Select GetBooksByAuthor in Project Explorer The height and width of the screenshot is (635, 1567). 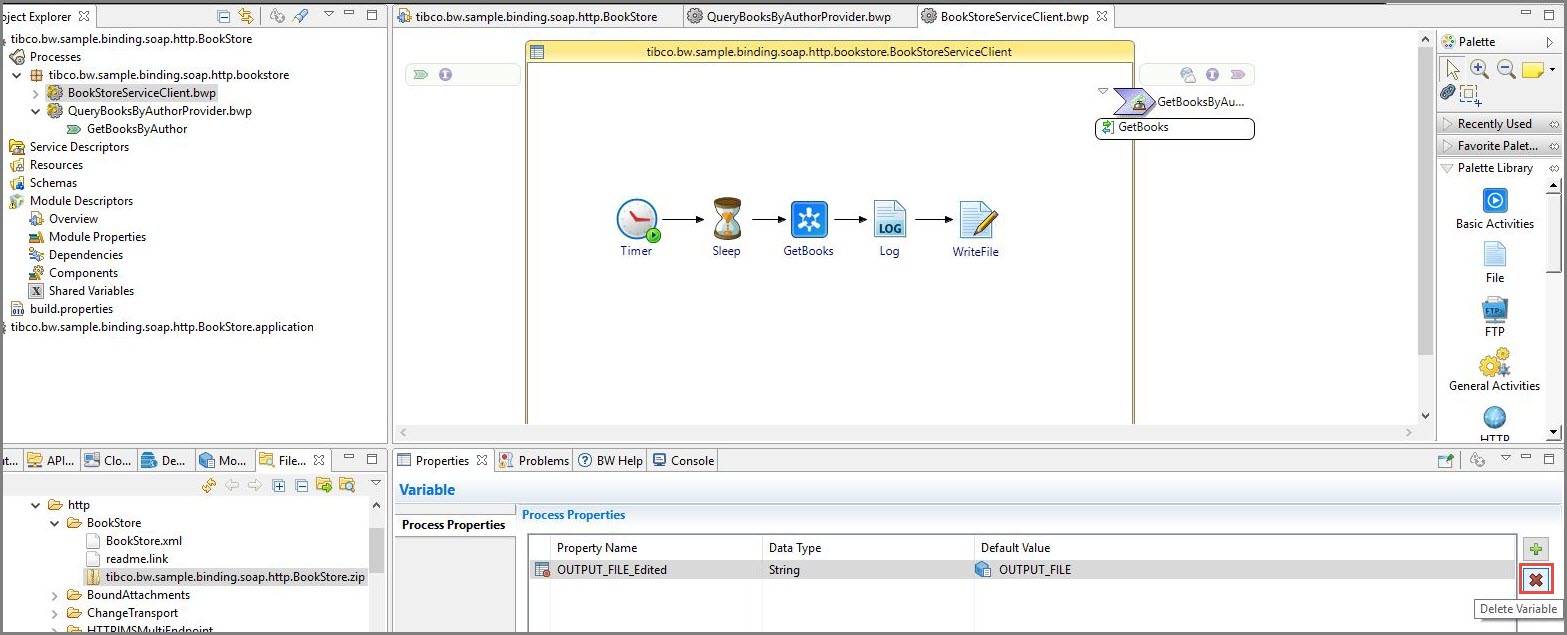[137, 129]
